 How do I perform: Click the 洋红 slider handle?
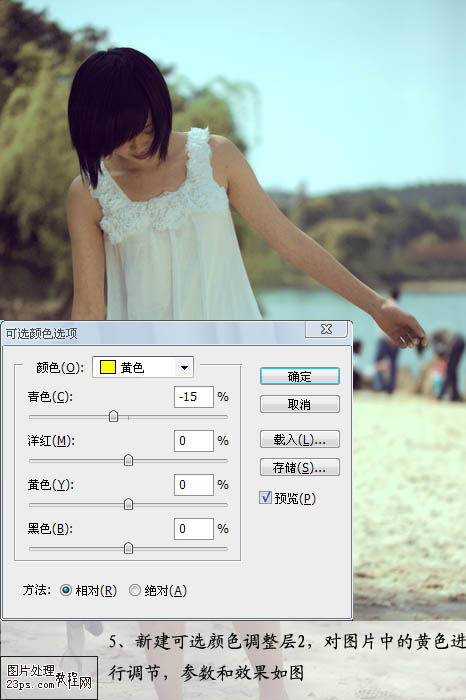pyautogui.click(x=128, y=460)
